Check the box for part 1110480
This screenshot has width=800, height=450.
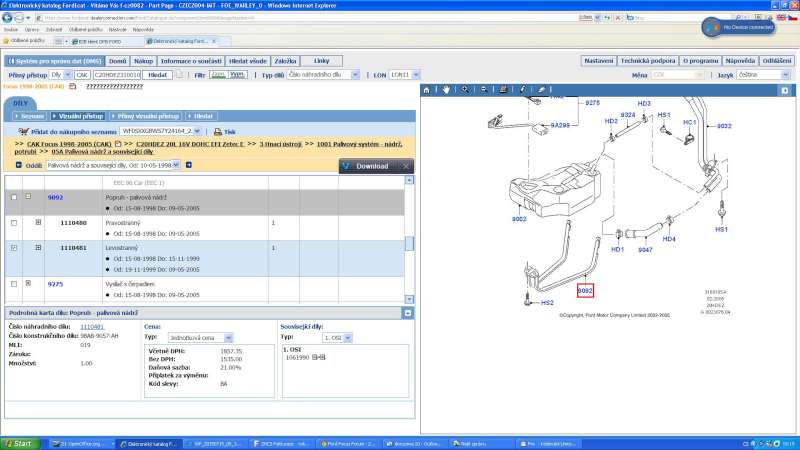pyautogui.click(x=13, y=222)
